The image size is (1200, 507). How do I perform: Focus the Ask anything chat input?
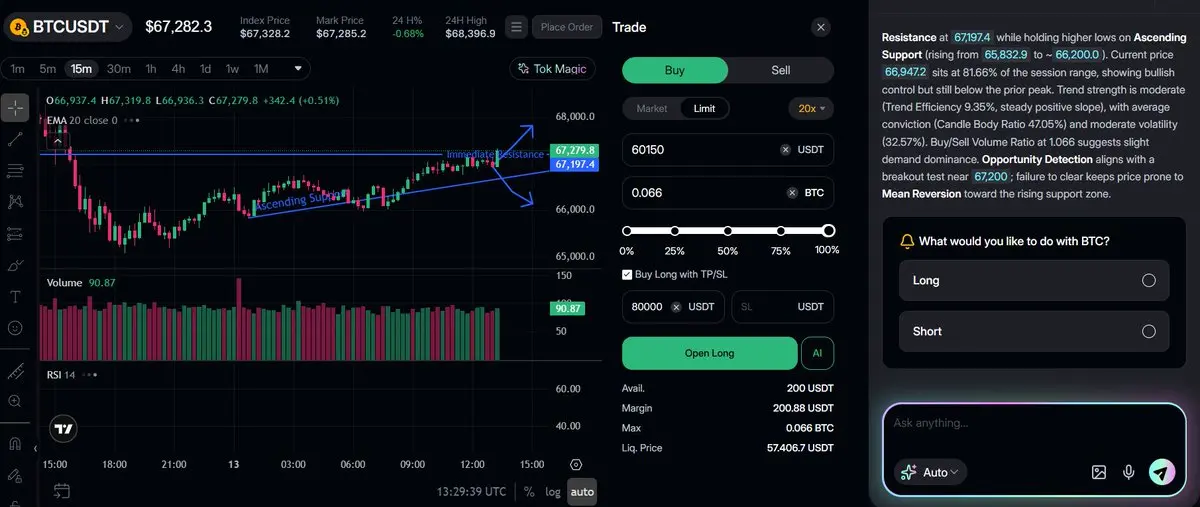[x=1034, y=423]
